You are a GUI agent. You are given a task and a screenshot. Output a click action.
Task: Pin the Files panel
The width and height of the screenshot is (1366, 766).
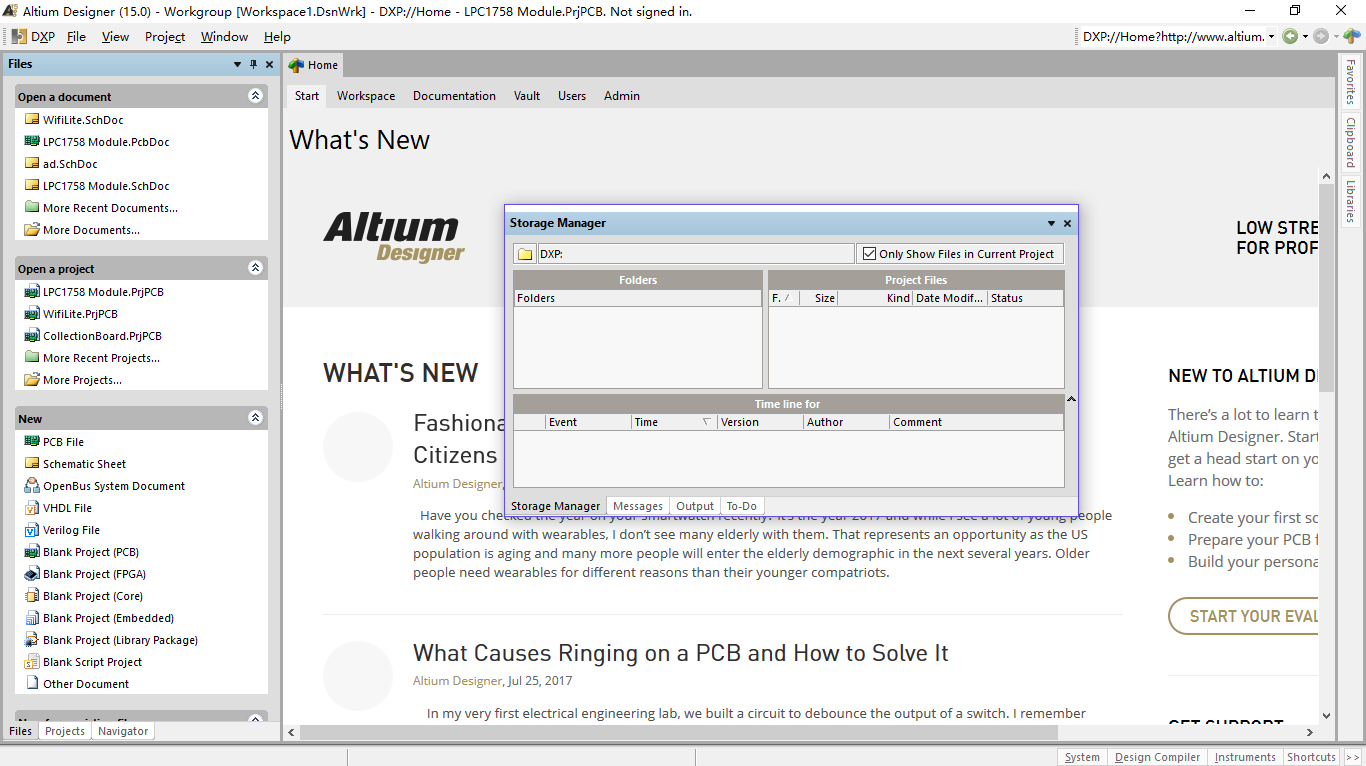pyautogui.click(x=254, y=64)
